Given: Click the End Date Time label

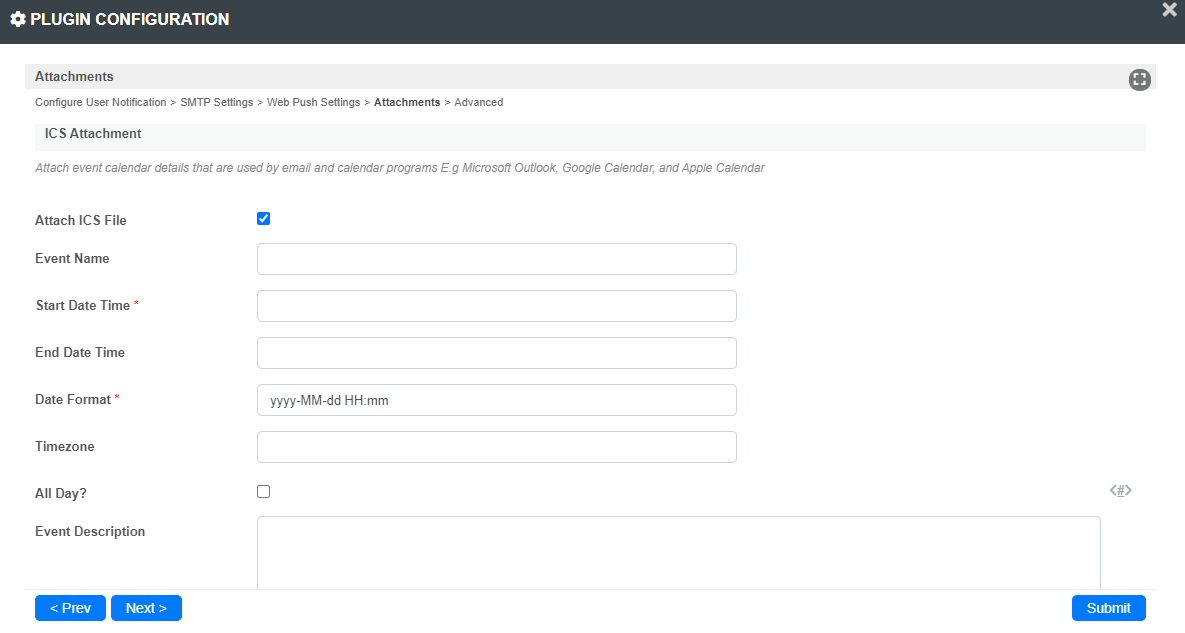Looking at the screenshot, I should point(79,352).
